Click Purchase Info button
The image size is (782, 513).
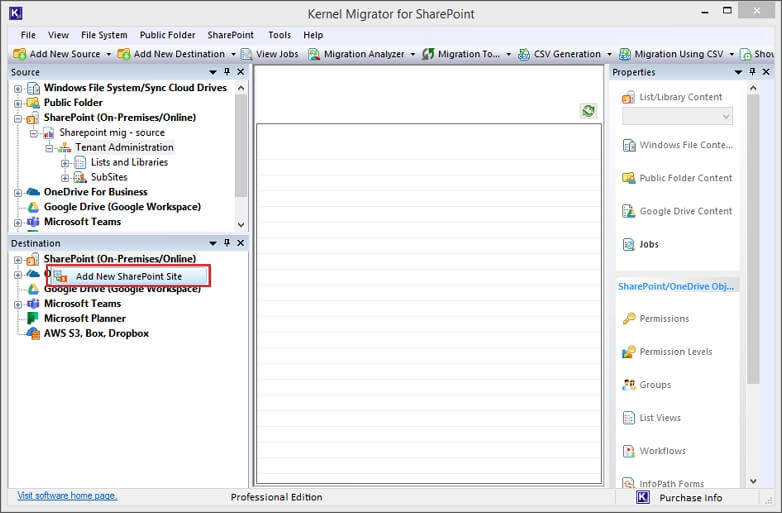690,498
